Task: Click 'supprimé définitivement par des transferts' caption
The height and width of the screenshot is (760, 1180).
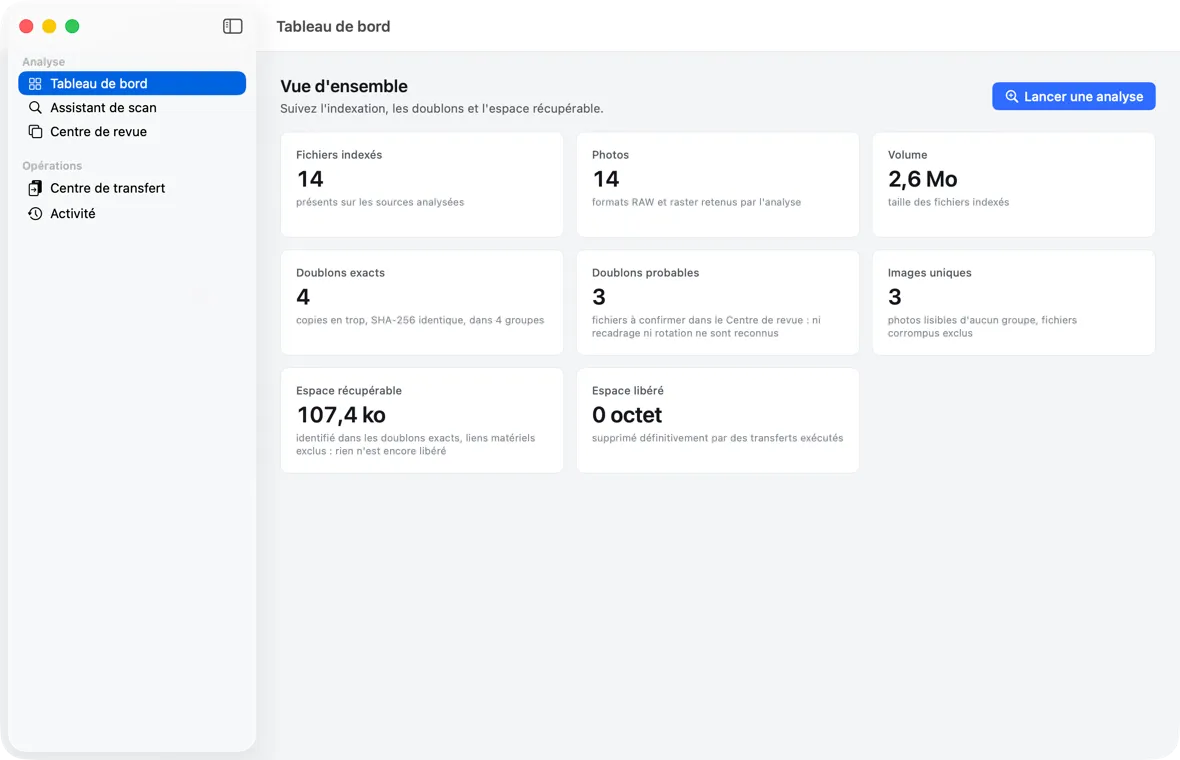Action: [717, 438]
